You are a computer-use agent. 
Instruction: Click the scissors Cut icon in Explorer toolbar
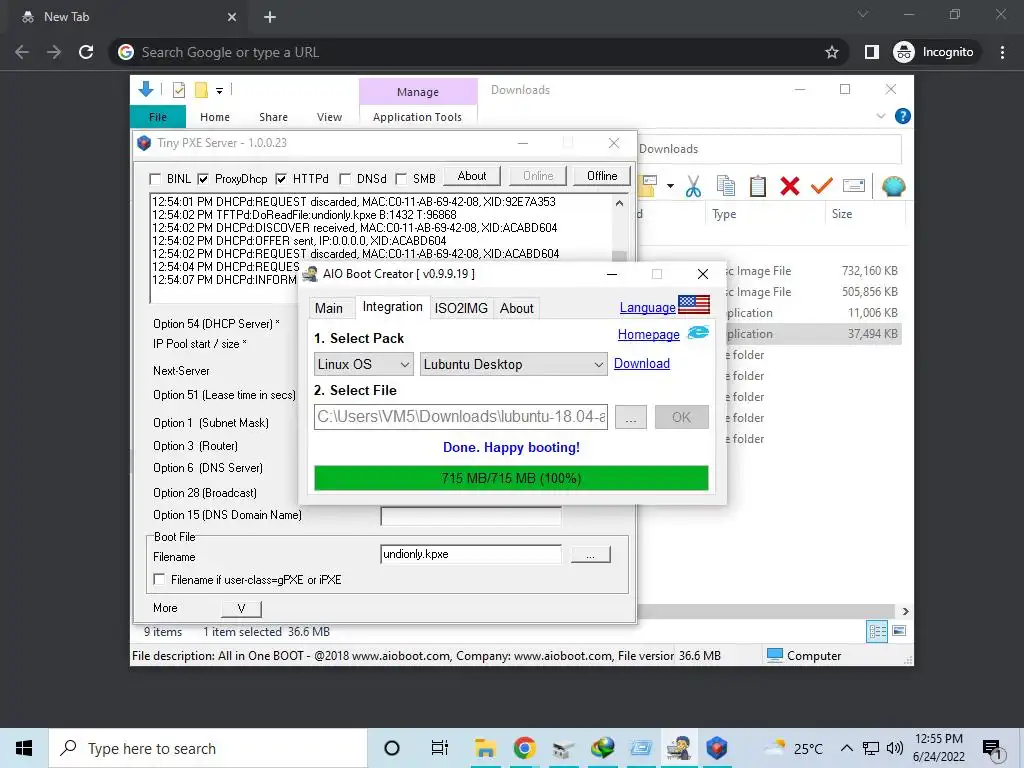pos(693,187)
